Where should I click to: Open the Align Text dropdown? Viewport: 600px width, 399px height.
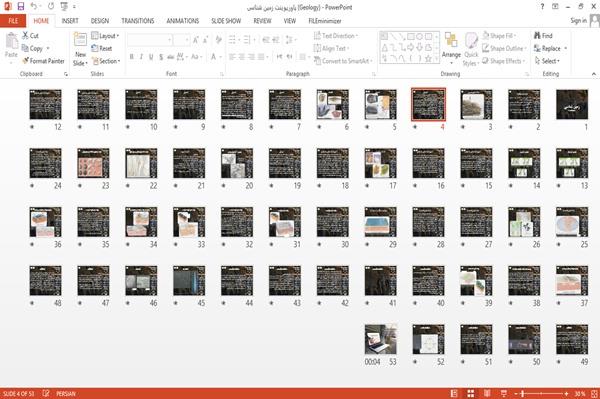[x=331, y=48]
